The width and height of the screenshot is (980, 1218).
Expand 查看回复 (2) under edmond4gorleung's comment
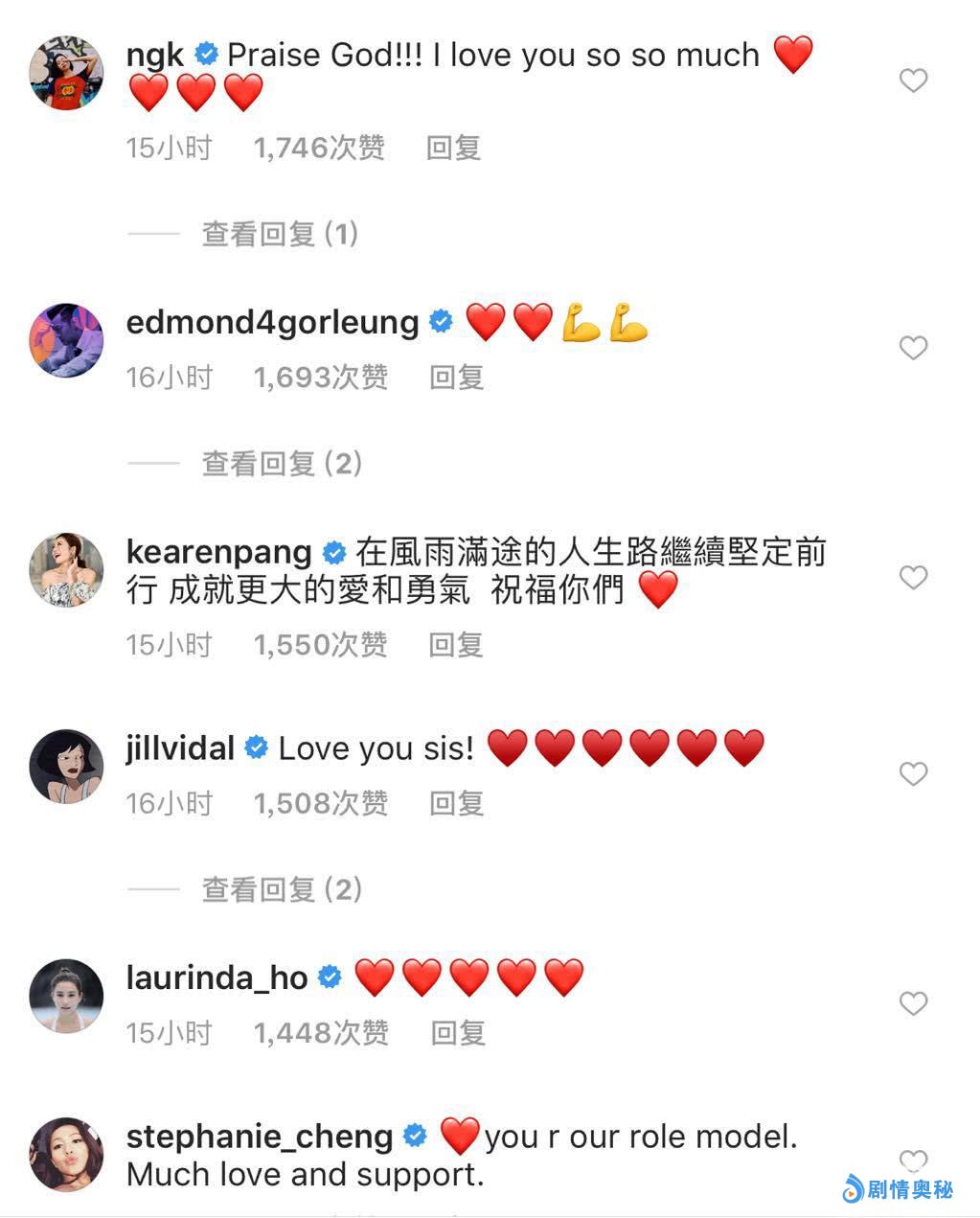click(x=282, y=464)
